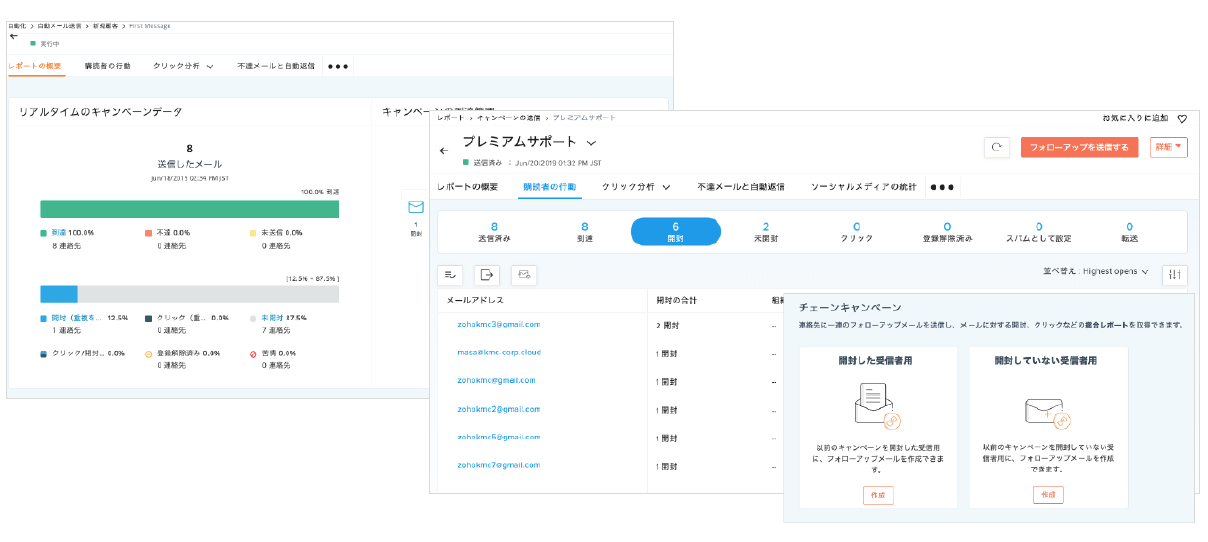The height and width of the screenshot is (542, 1208).
Task: Click the opened-envelope illustration in chain campaign
Action: (x=878, y=407)
